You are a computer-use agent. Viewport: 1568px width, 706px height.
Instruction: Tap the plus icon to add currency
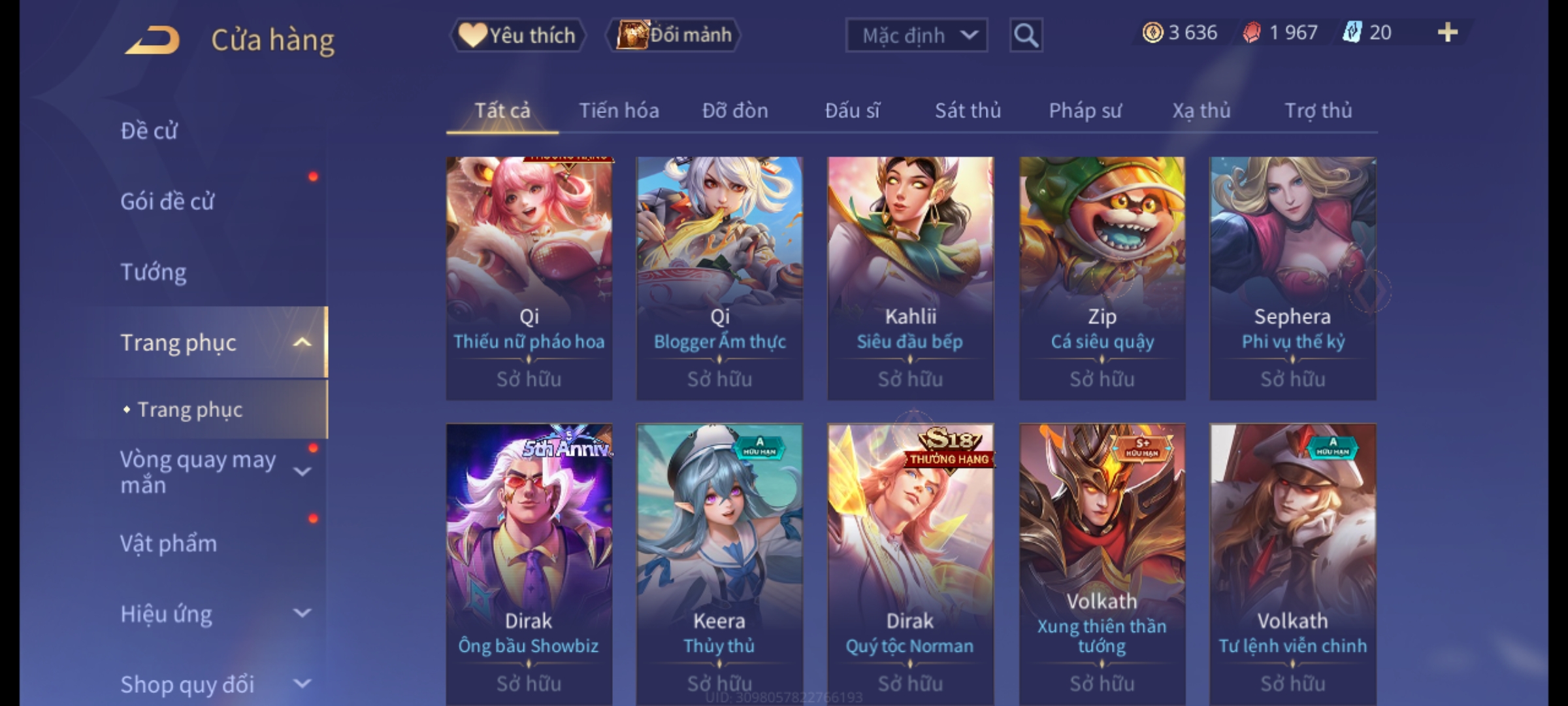1448,32
